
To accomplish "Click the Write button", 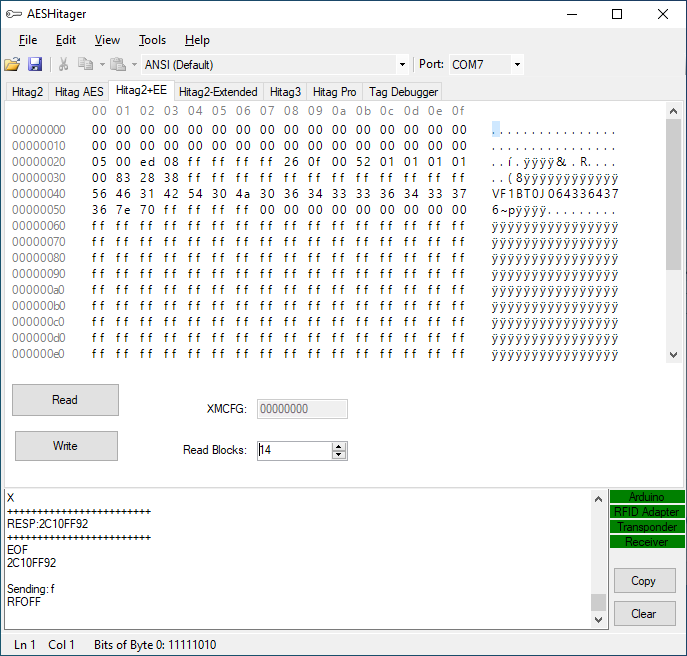I will 66,446.
